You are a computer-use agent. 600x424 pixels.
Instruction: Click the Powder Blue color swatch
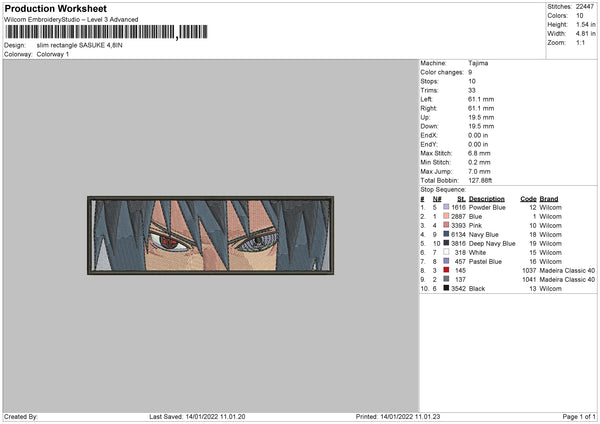(446, 207)
